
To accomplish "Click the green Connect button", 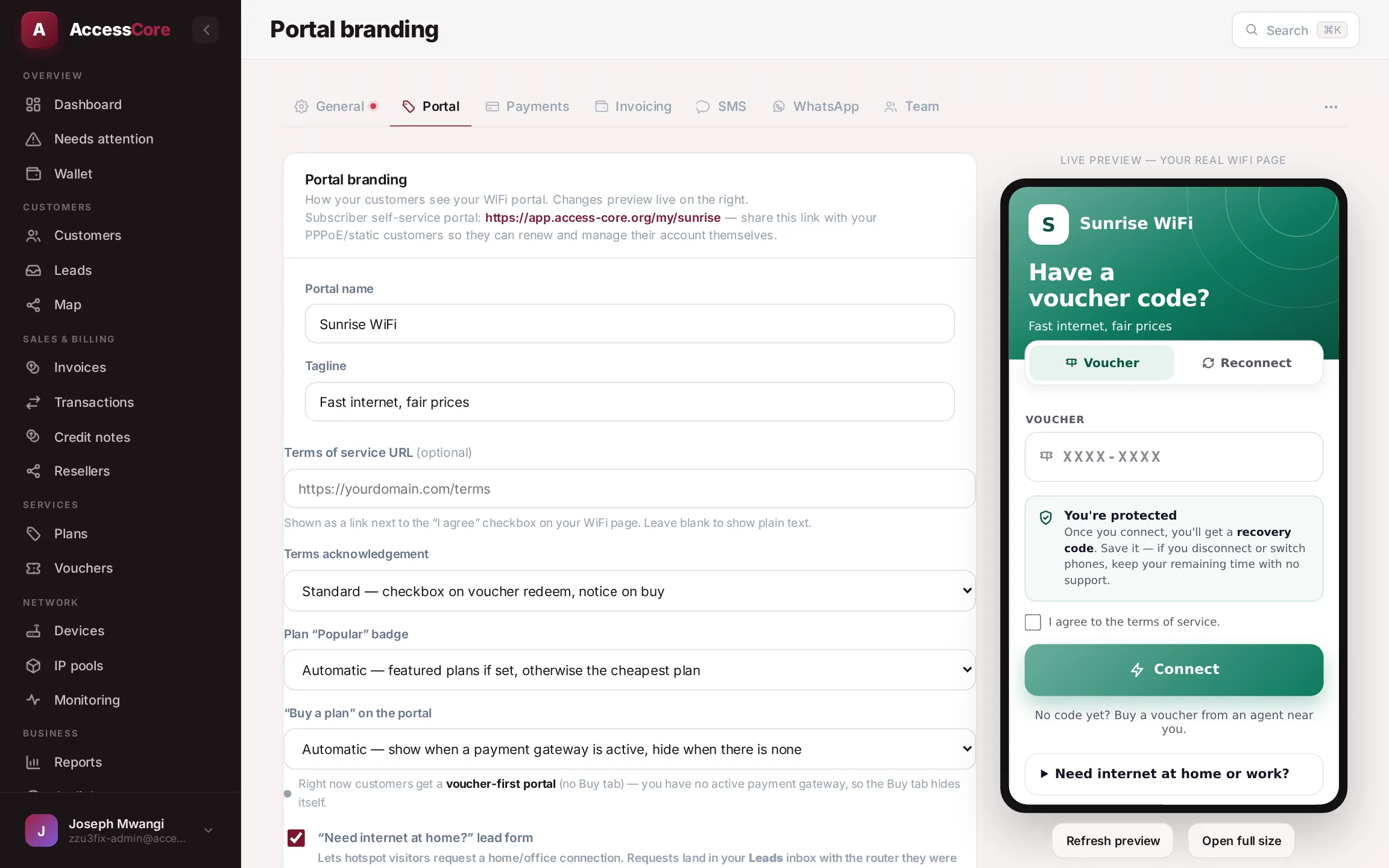I will [1174, 670].
